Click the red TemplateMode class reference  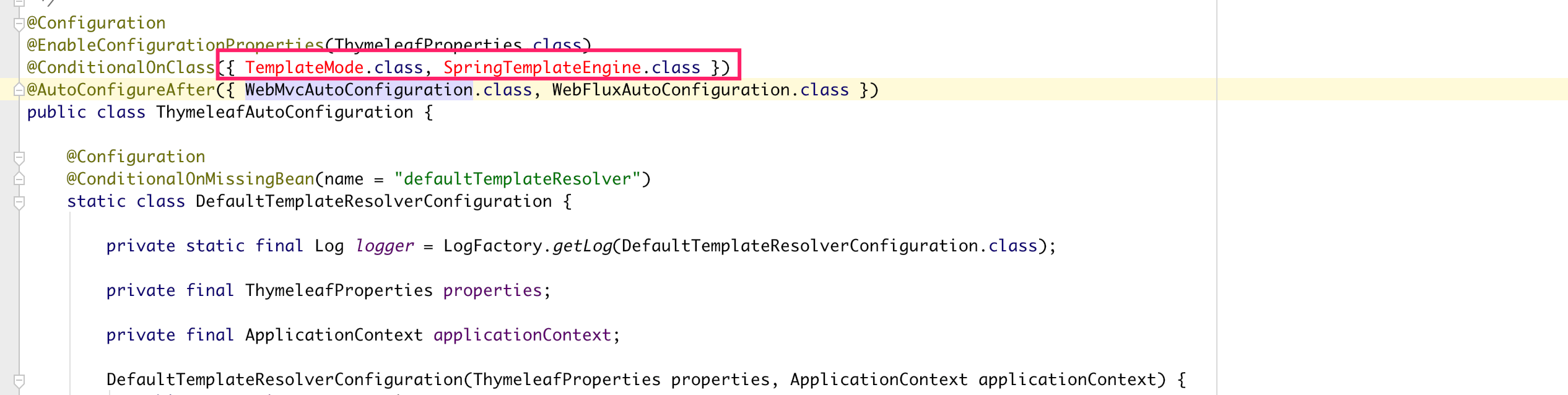pos(304,67)
